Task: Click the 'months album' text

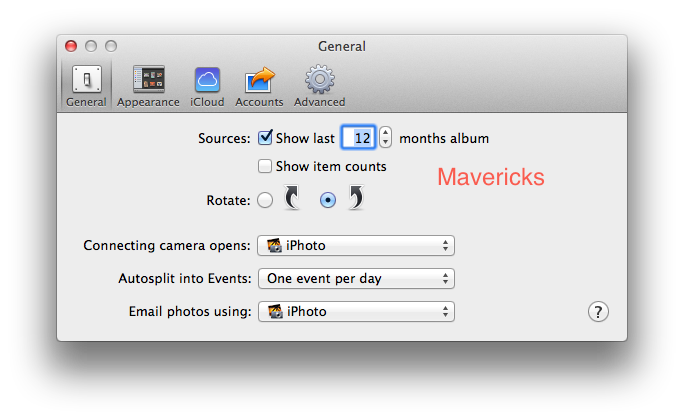Action: click(444, 138)
